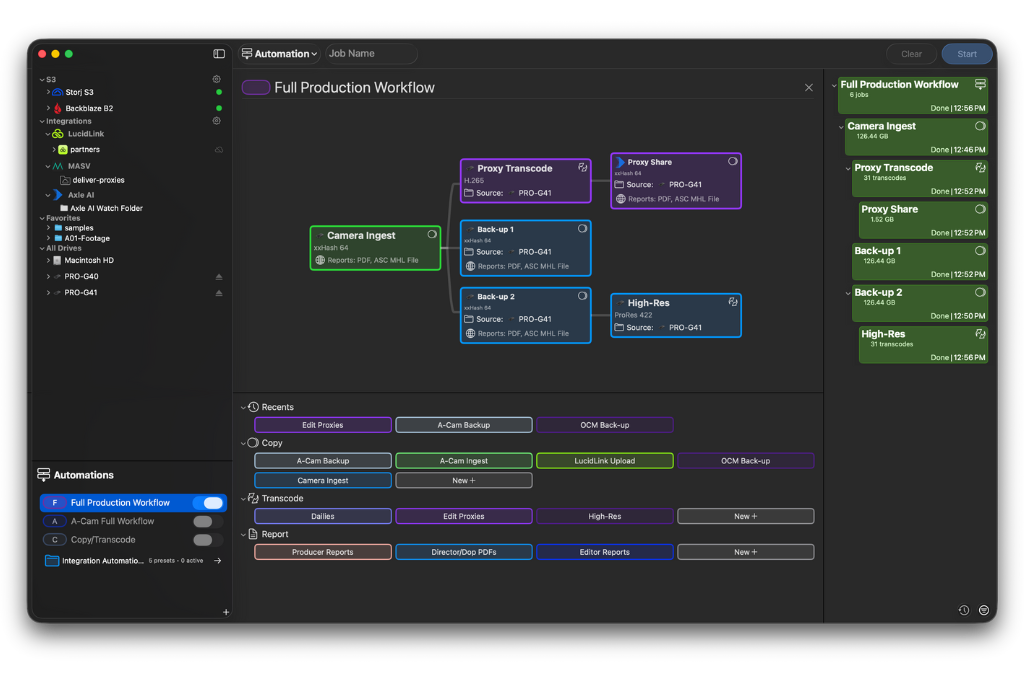The height and width of the screenshot is (683, 1024).
Task: Select the Backblaze B2 storage item
Action: (x=88, y=108)
